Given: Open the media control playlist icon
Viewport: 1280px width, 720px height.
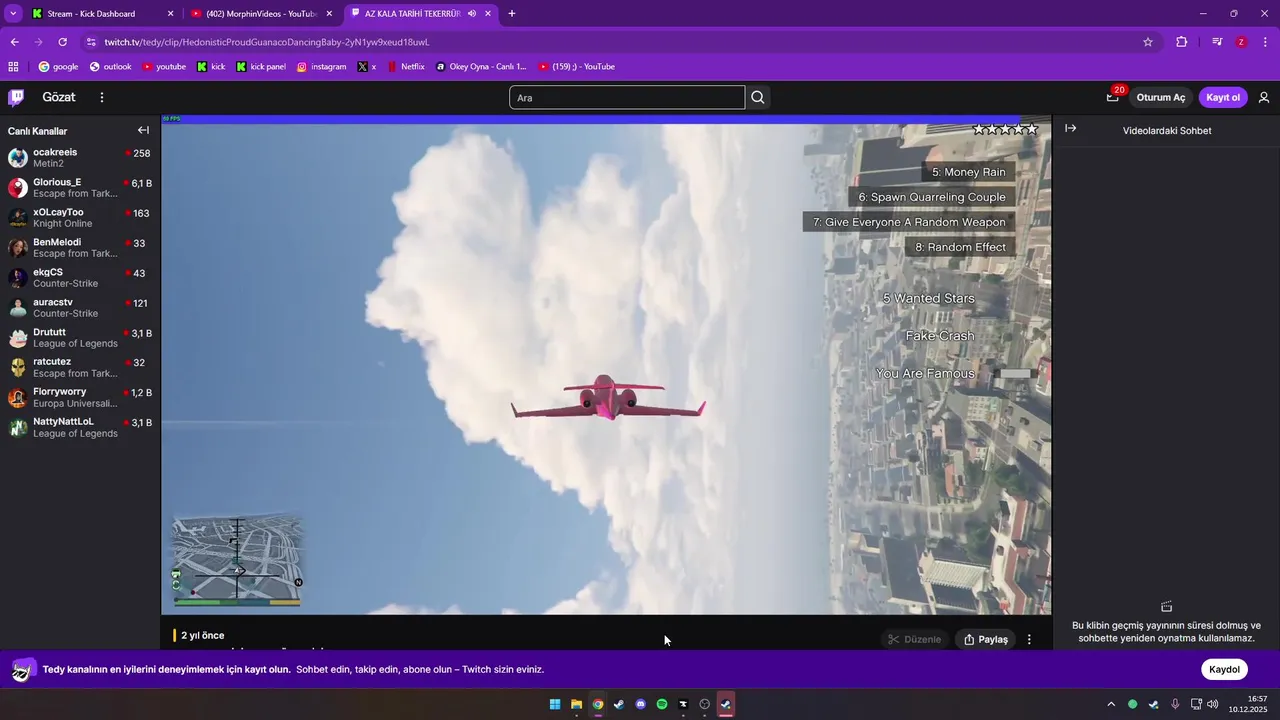Looking at the screenshot, I should click(1217, 42).
